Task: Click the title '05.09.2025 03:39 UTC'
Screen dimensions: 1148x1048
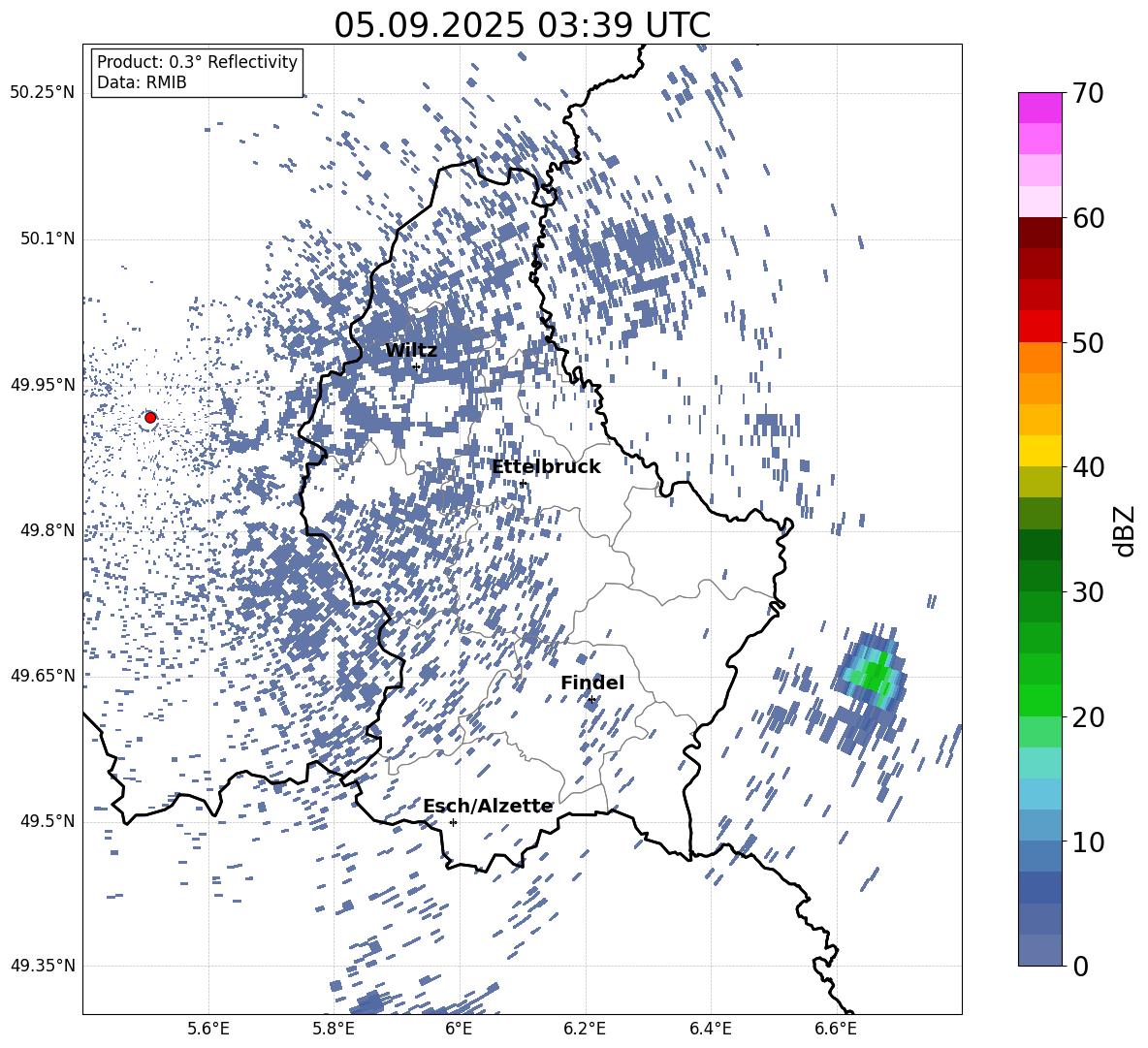Action: 522,25
